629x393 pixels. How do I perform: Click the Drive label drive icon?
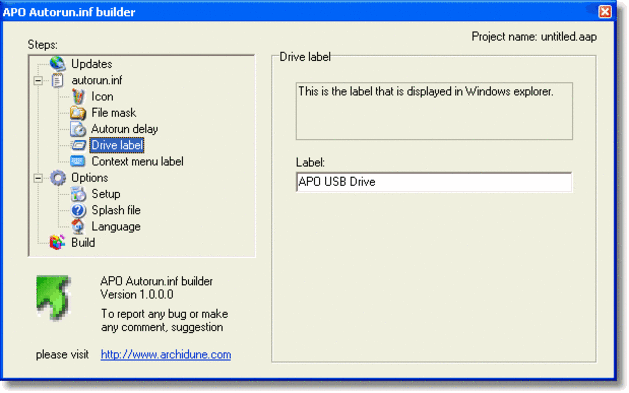coord(78,145)
